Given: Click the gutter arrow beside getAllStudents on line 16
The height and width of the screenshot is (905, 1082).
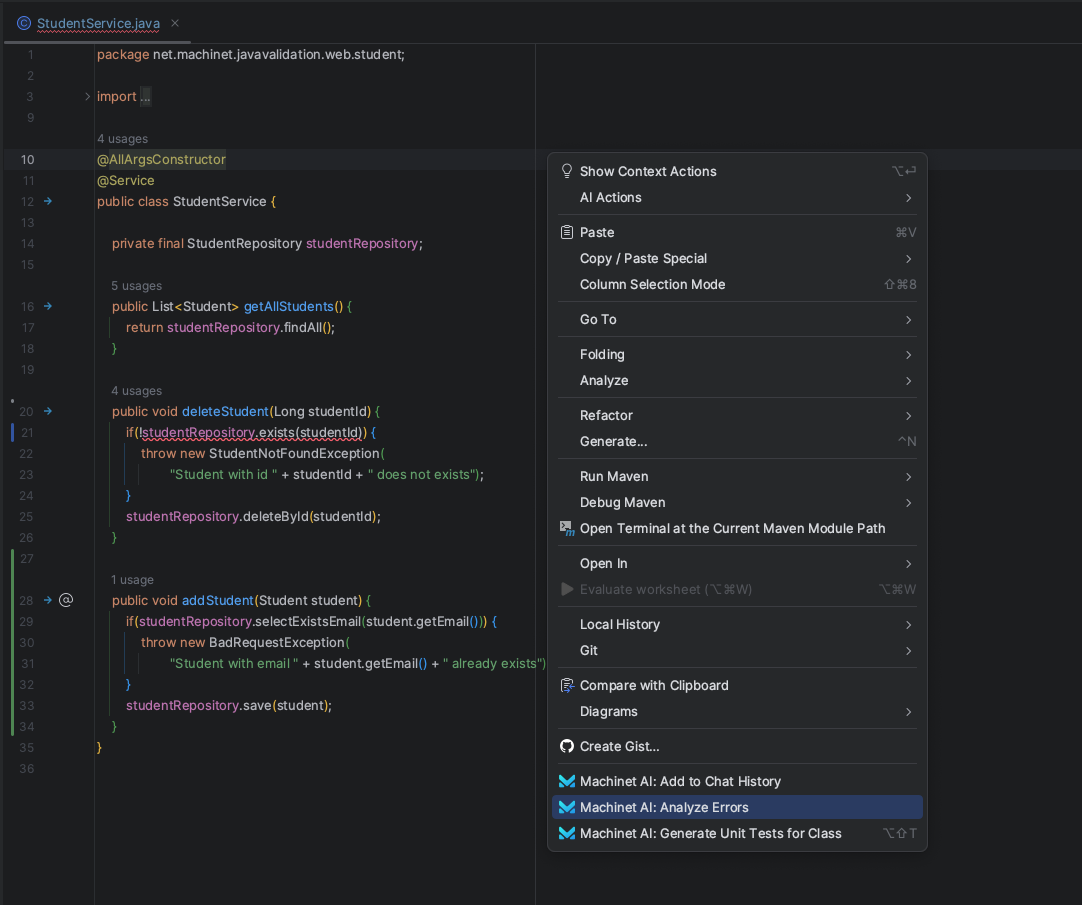Looking at the screenshot, I should click(48, 306).
